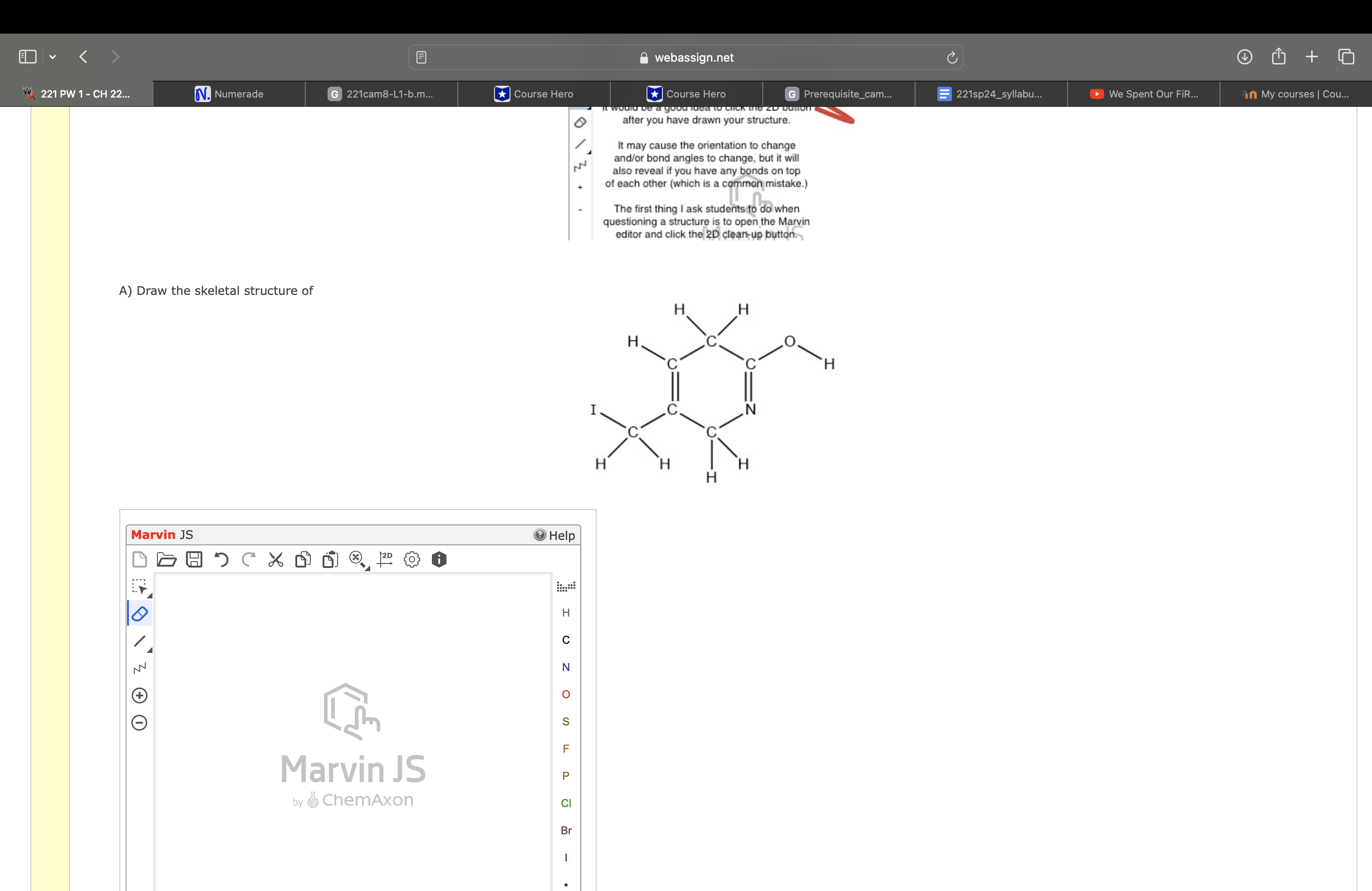Viewport: 1372px width, 891px height.
Task: Click the 2D clean-up button
Action: click(x=384, y=559)
